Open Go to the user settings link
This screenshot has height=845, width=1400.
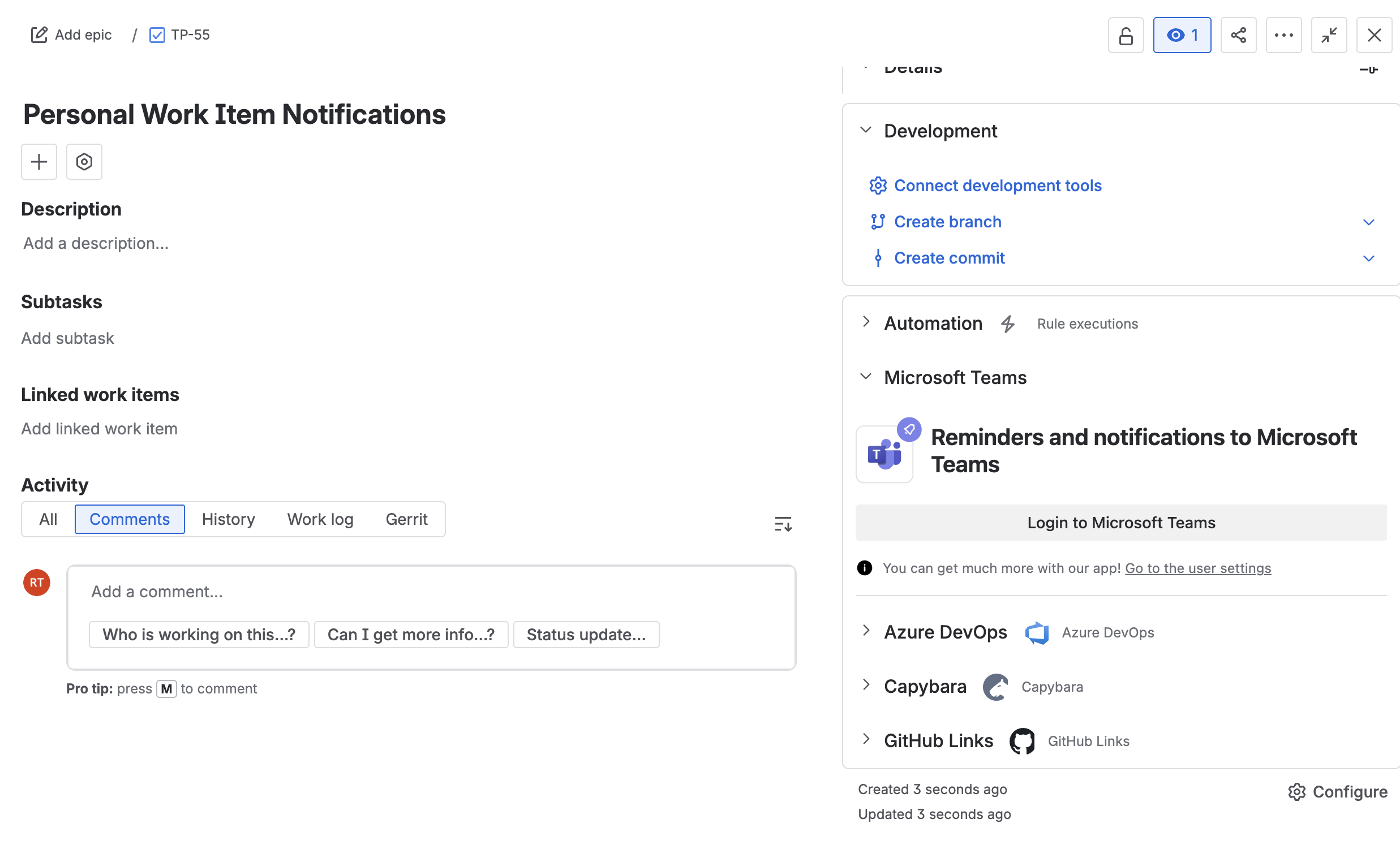tap(1198, 568)
